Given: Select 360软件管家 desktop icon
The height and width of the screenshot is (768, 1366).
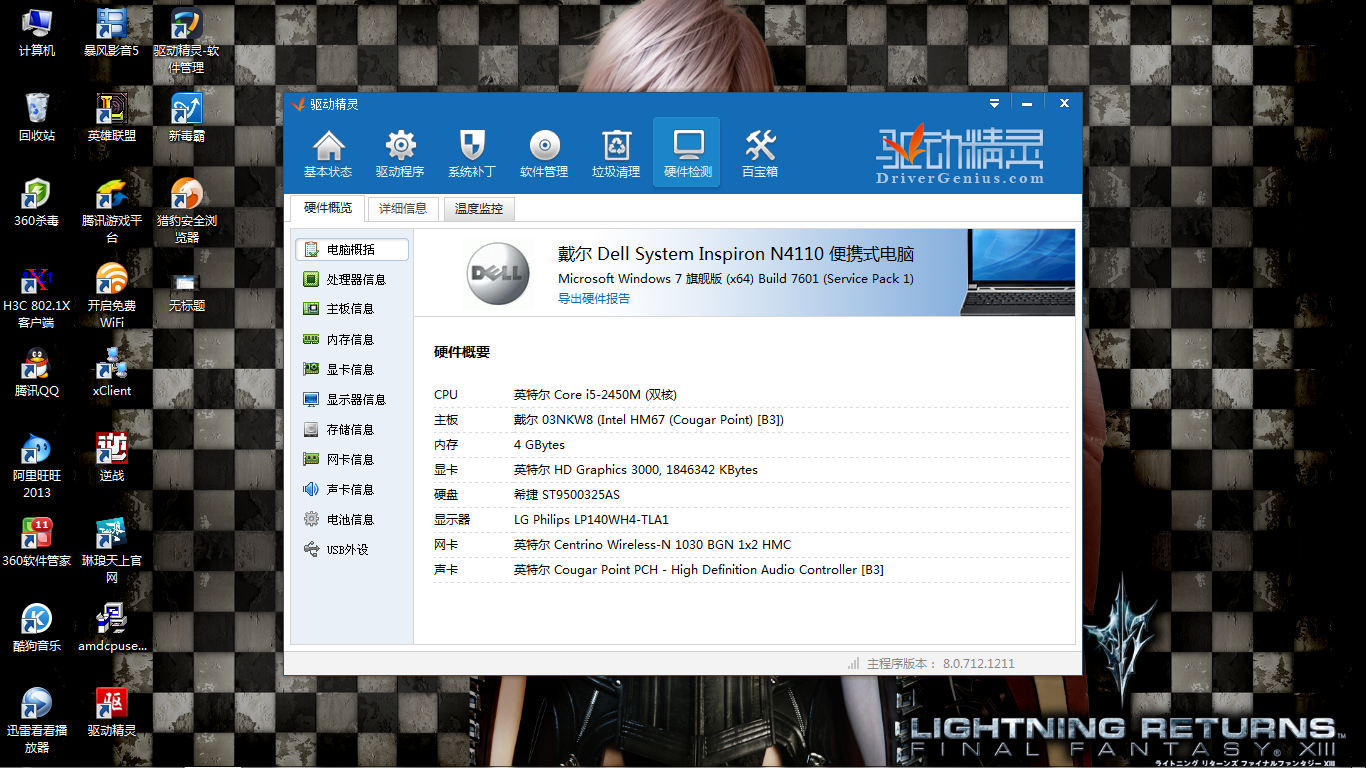Looking at the screenshot, I should [x=37, y=542].
